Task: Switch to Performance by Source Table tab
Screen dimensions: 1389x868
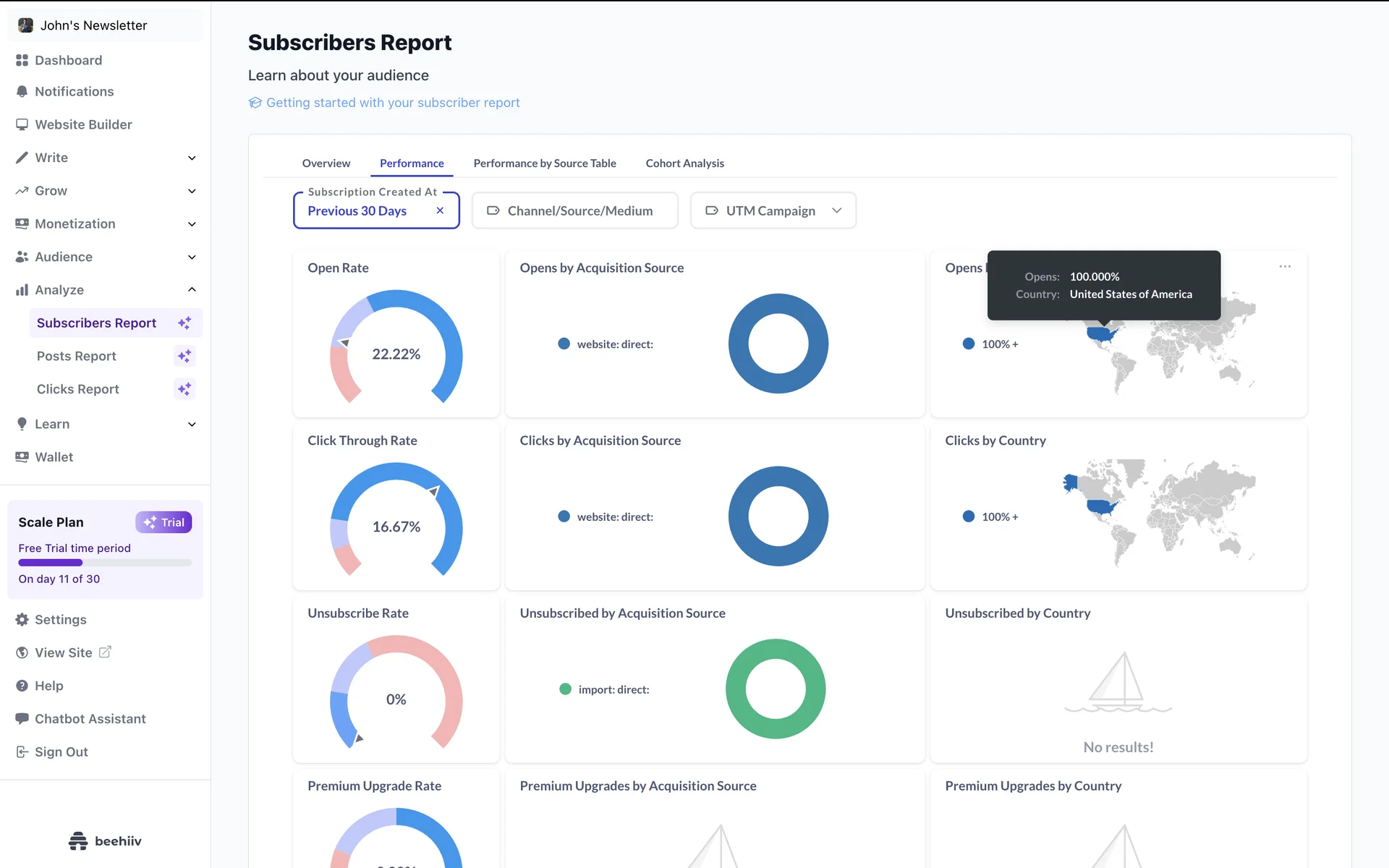Action: point(545,163)
